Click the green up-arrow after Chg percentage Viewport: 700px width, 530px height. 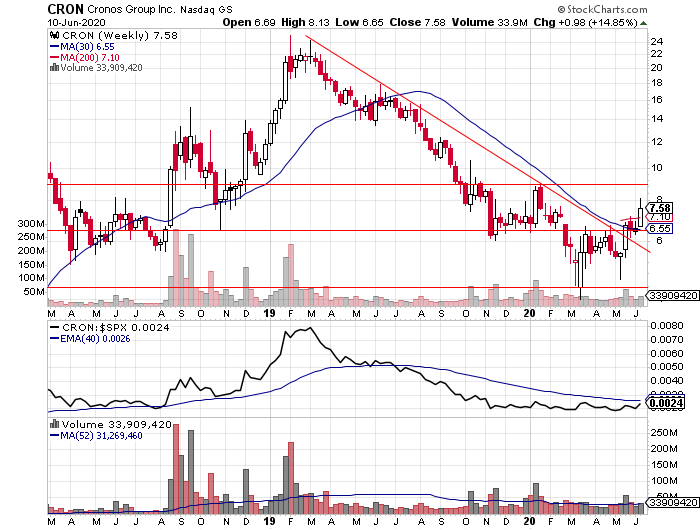coord(643,23)
